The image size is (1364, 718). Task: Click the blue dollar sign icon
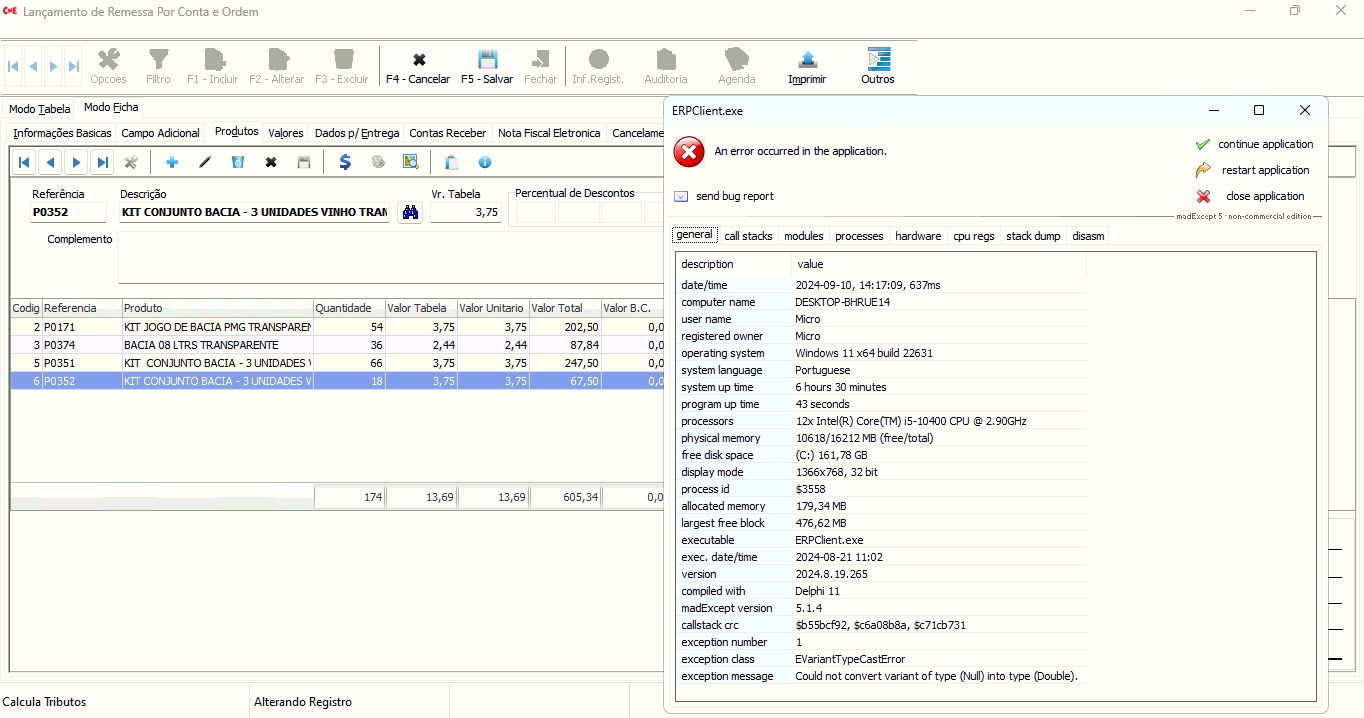coord(345,162)
